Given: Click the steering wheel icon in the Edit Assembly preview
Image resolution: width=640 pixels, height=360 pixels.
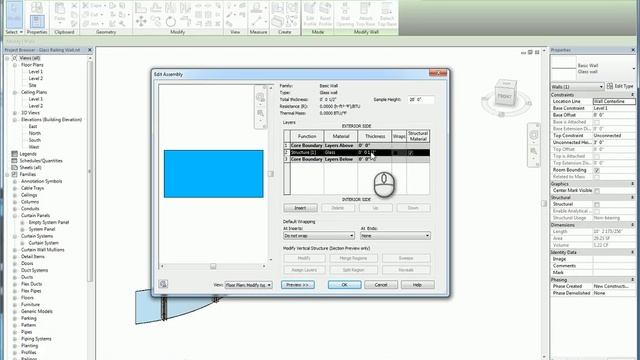Looking at the screenshot, I should click(260, 98).
